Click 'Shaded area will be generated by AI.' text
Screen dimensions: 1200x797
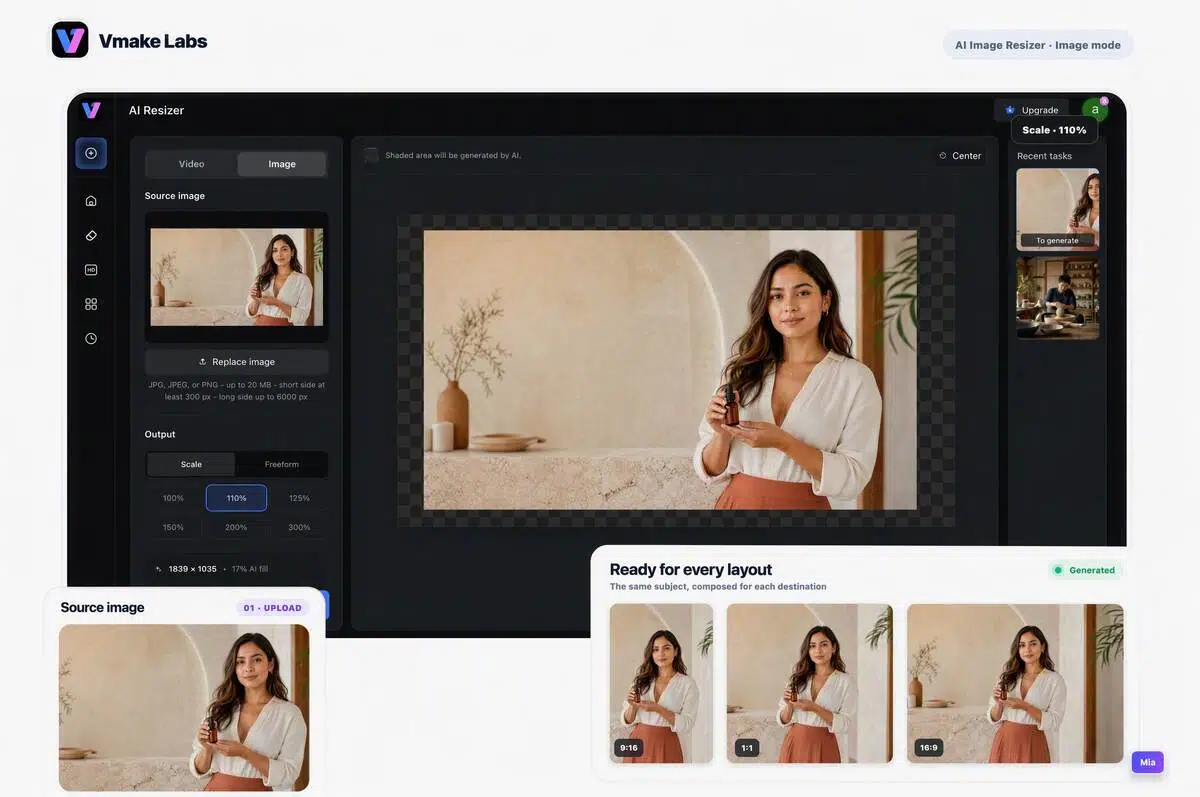tap(453, 156)
